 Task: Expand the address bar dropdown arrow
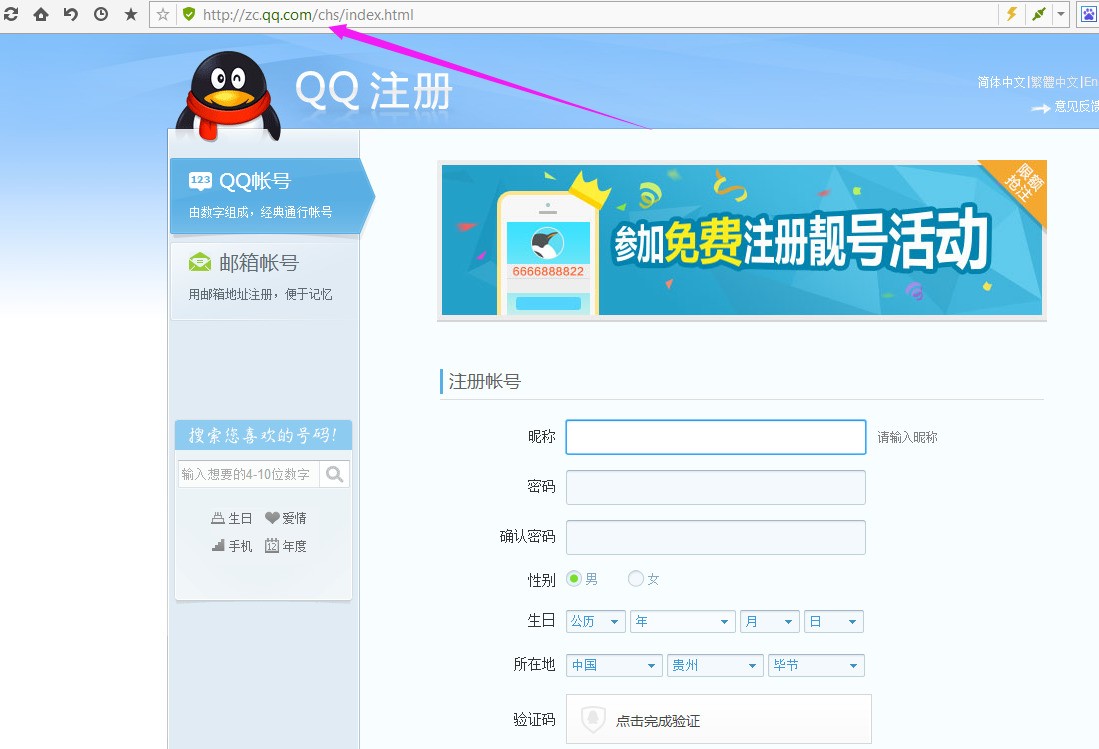1061,14
